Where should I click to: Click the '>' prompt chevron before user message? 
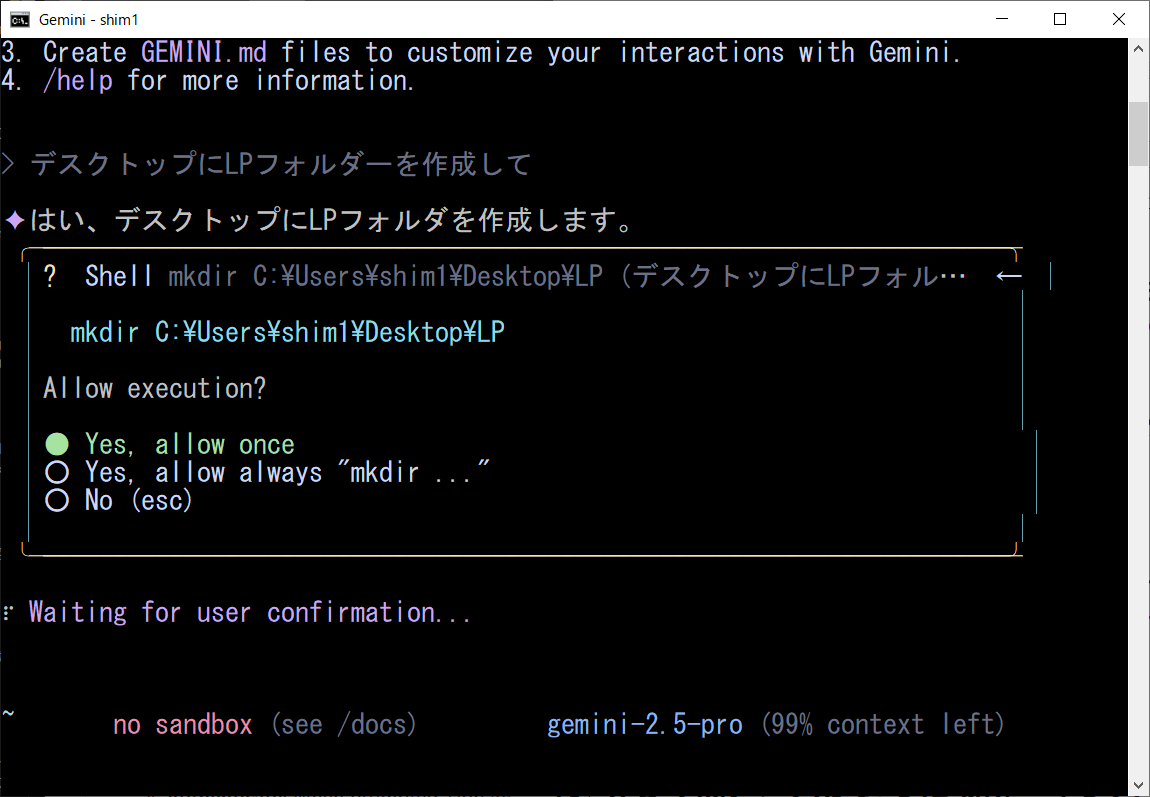coord(8,164)
